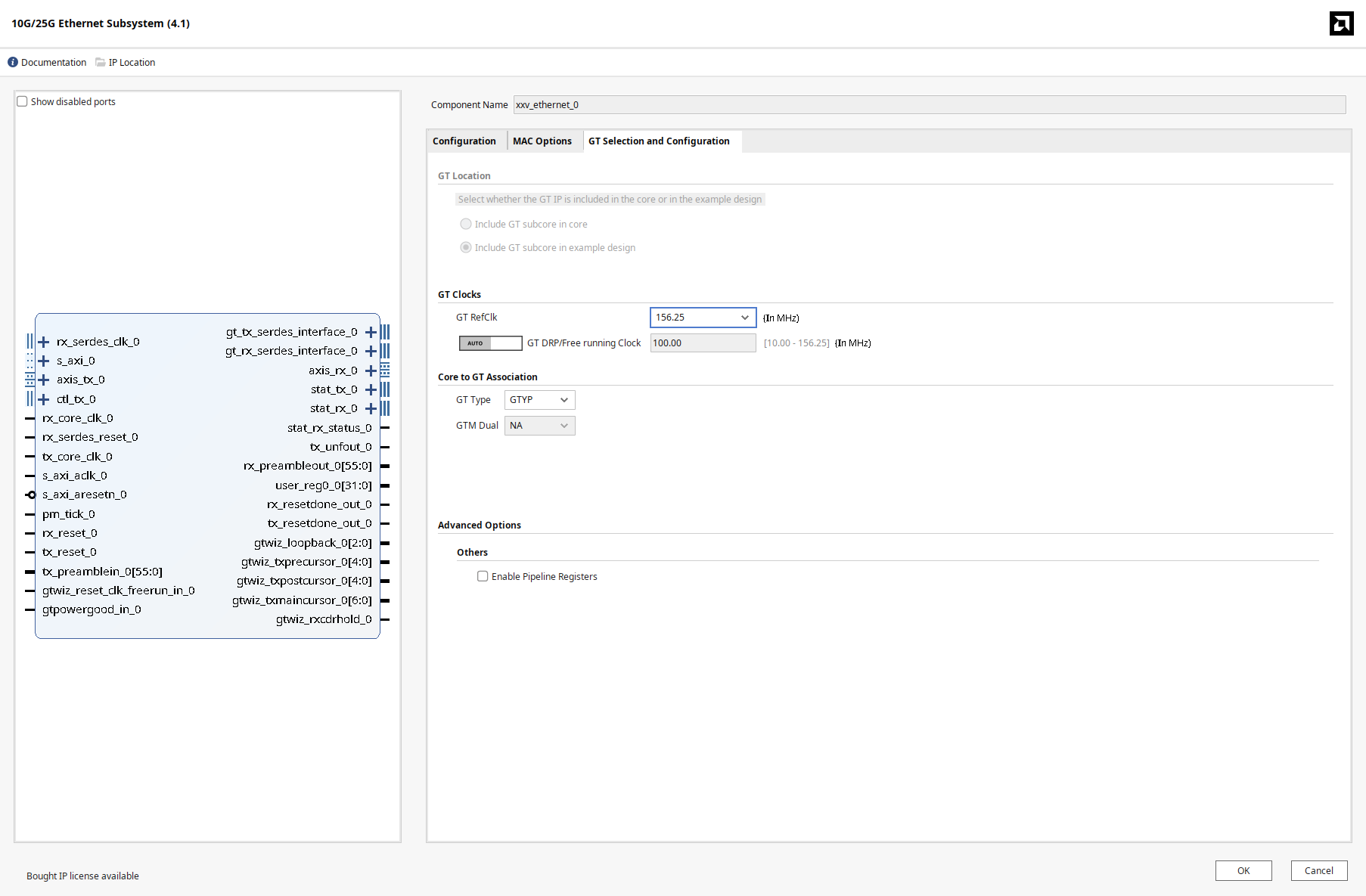The image size is (1366, 896).
Task: Click the AMD logo icon
Action: point(1341,23)
